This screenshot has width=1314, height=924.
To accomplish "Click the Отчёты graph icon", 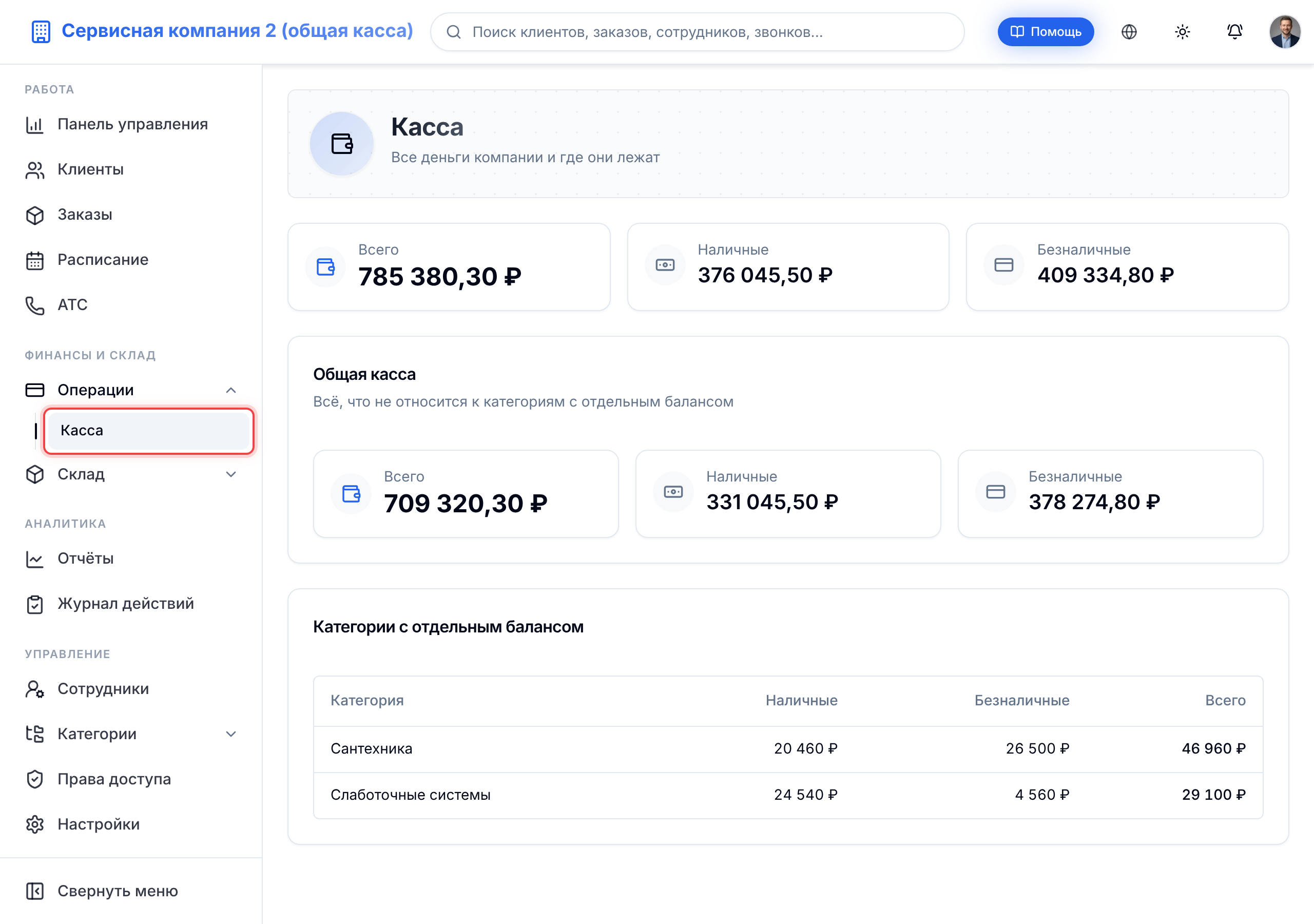I will pyautogui.click(x=35, y=560).
